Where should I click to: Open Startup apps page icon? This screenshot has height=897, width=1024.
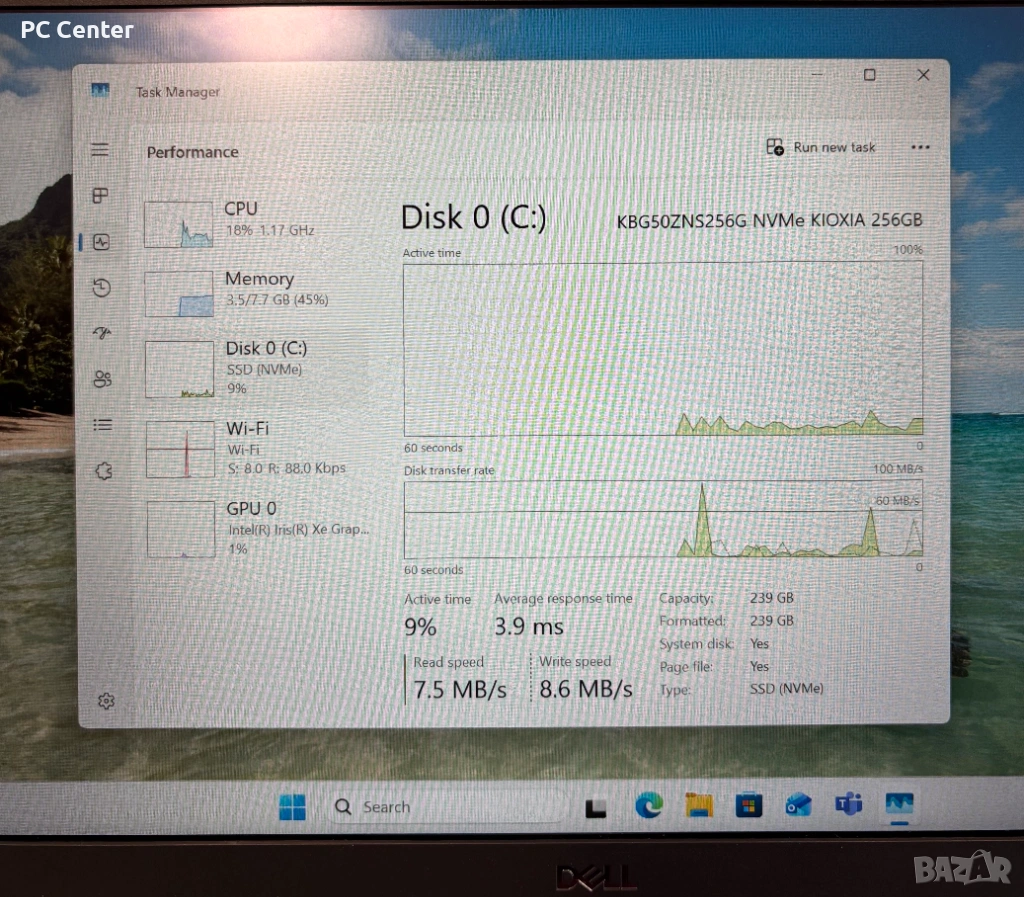[x=101, y=334]
